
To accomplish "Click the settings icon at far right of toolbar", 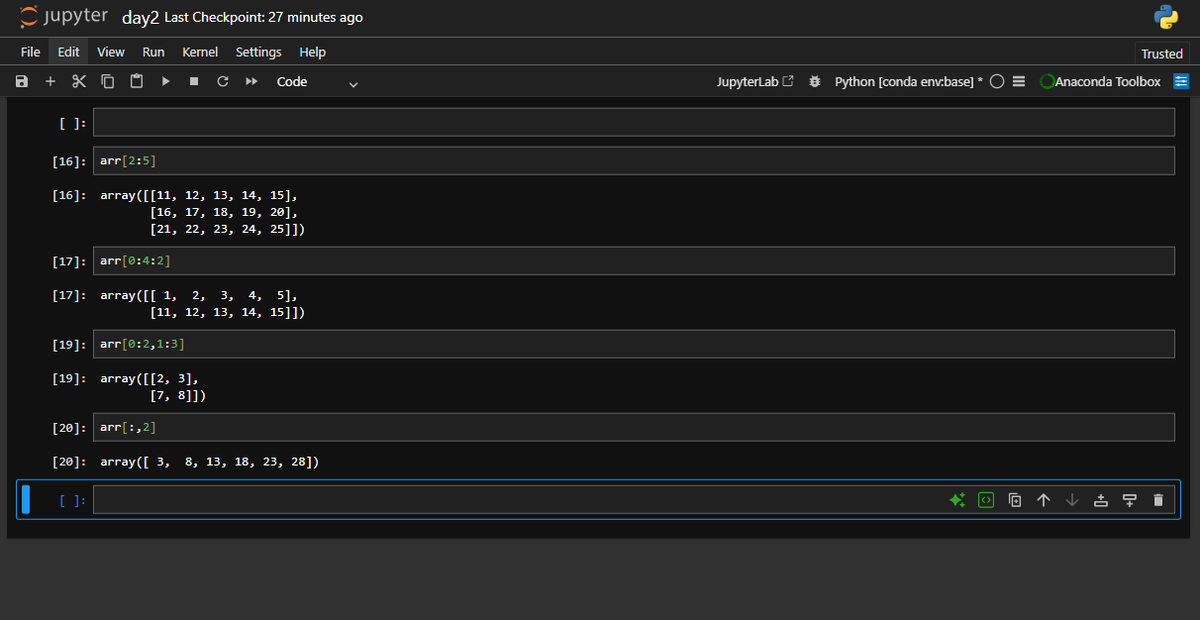I will [x=1180, y=82].
